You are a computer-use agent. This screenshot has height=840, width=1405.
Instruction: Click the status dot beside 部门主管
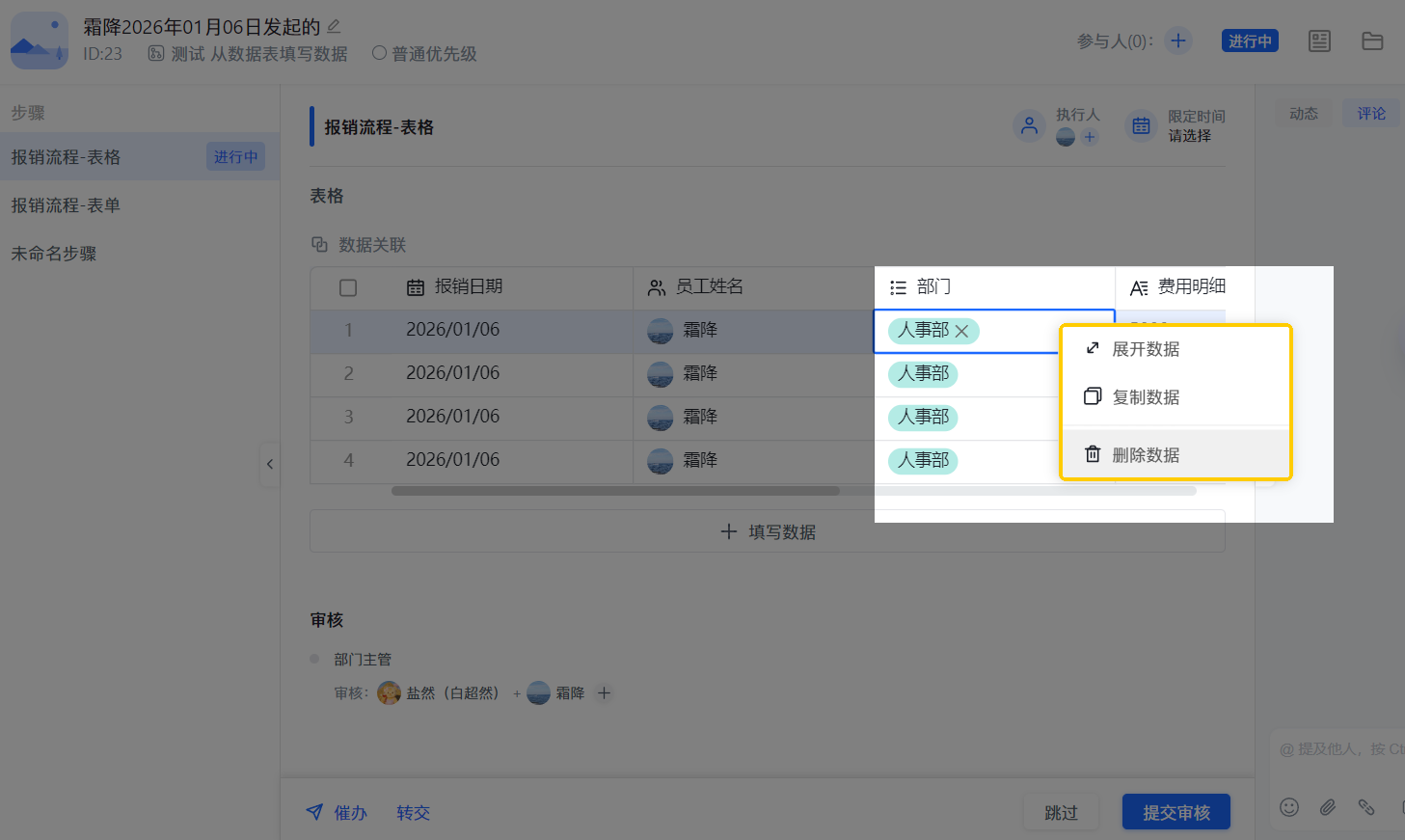pyautogui.click(x=314, y=658)
